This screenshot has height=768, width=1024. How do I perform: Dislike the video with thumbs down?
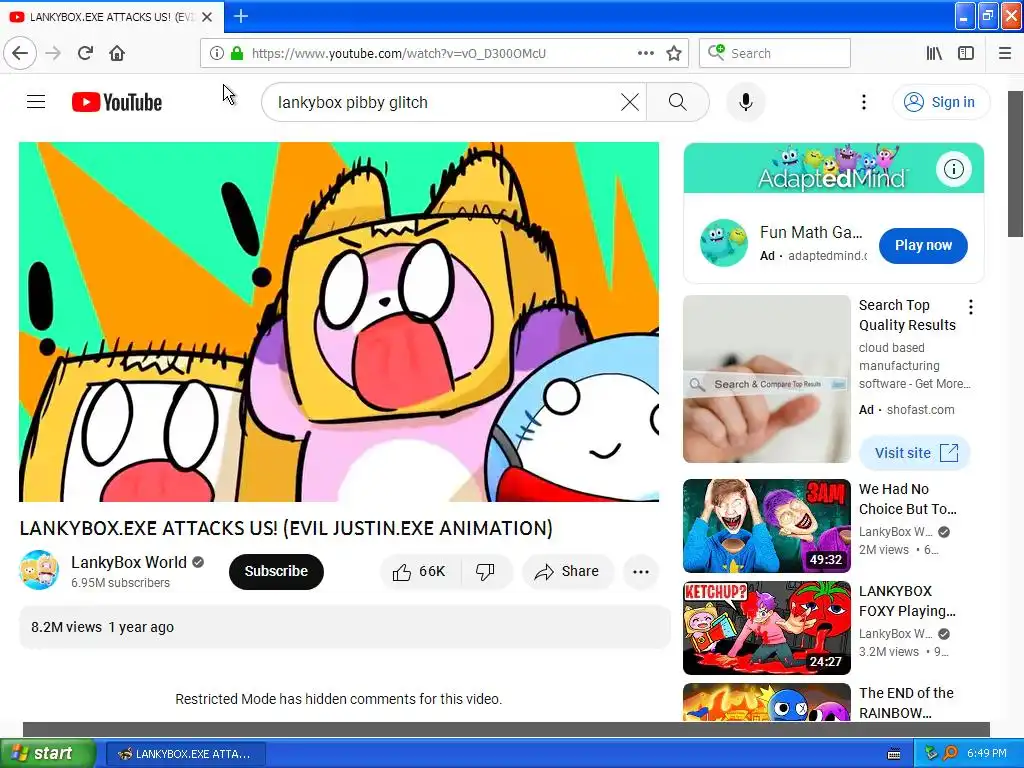pyautogui.click(x=485, y=572)
